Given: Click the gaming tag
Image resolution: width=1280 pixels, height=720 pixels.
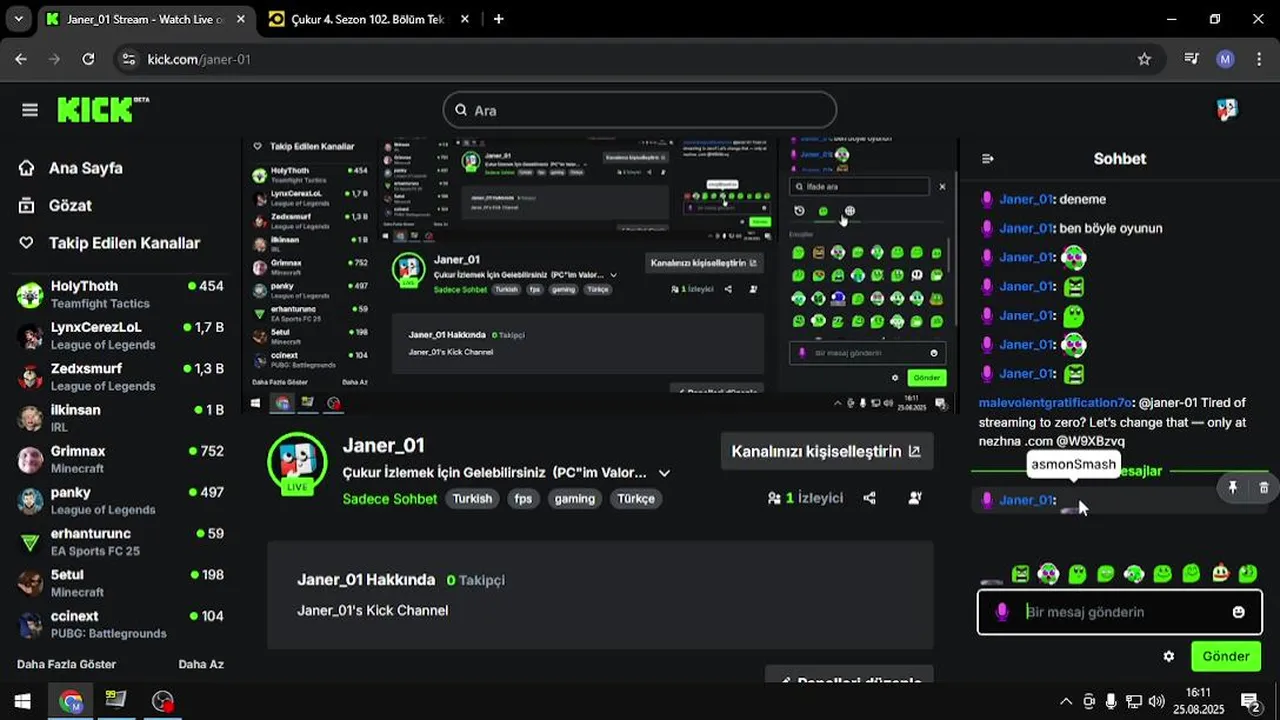Looking at the screenshot, I should pos(575,498).
